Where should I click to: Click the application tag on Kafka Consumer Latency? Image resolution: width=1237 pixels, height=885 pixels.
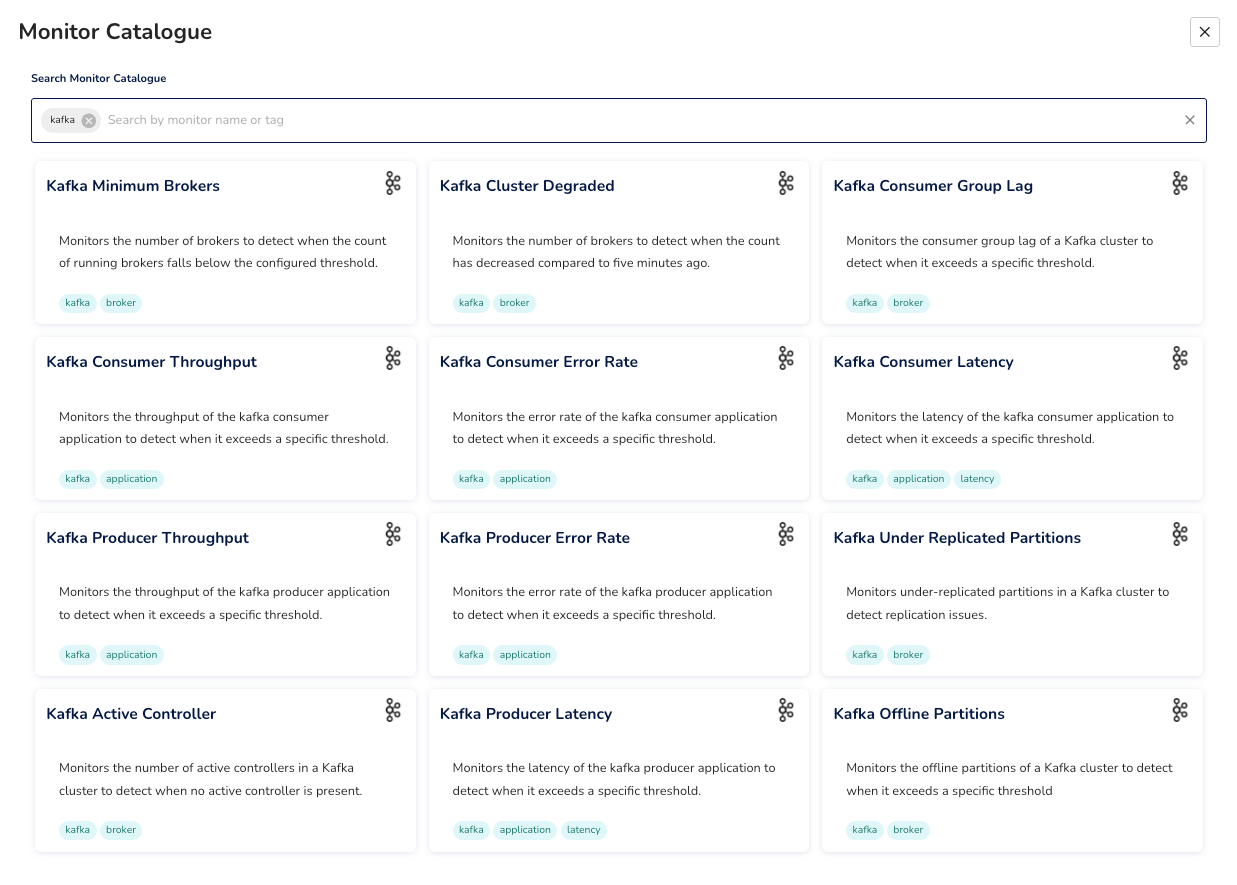(919, 479)
